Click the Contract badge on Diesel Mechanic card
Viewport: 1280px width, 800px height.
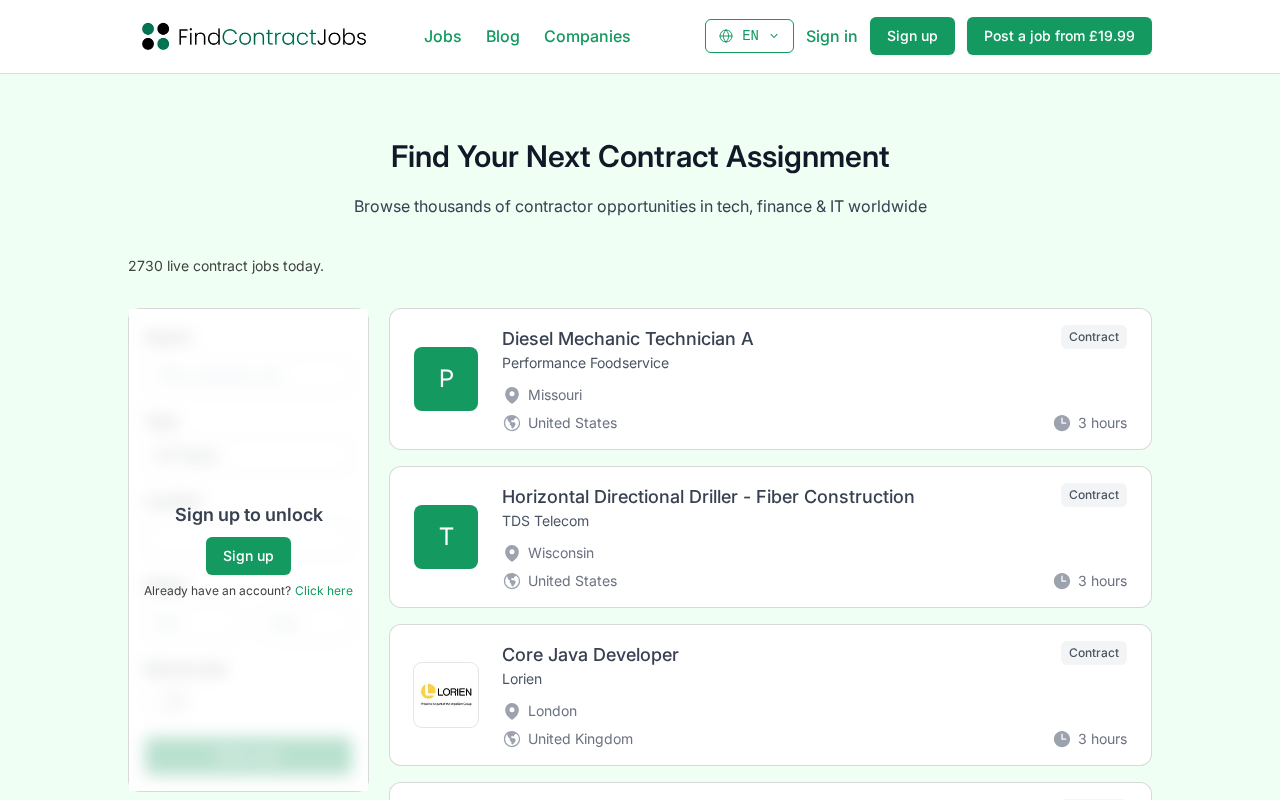click(x=1094, y=337)
